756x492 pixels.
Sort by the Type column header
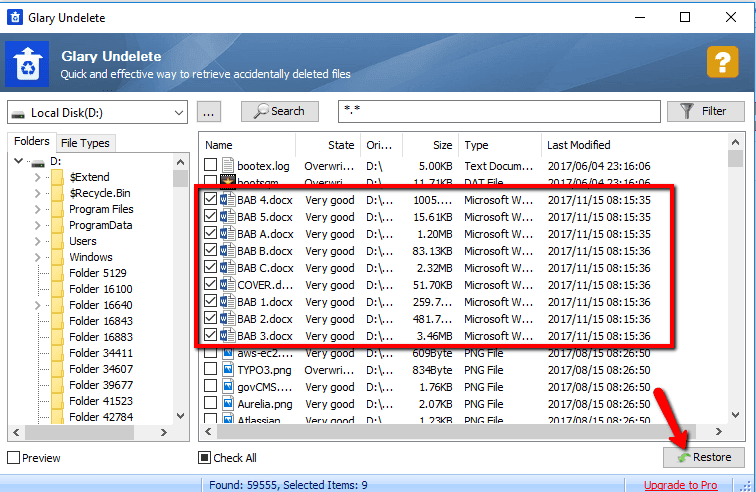[500, 145]
